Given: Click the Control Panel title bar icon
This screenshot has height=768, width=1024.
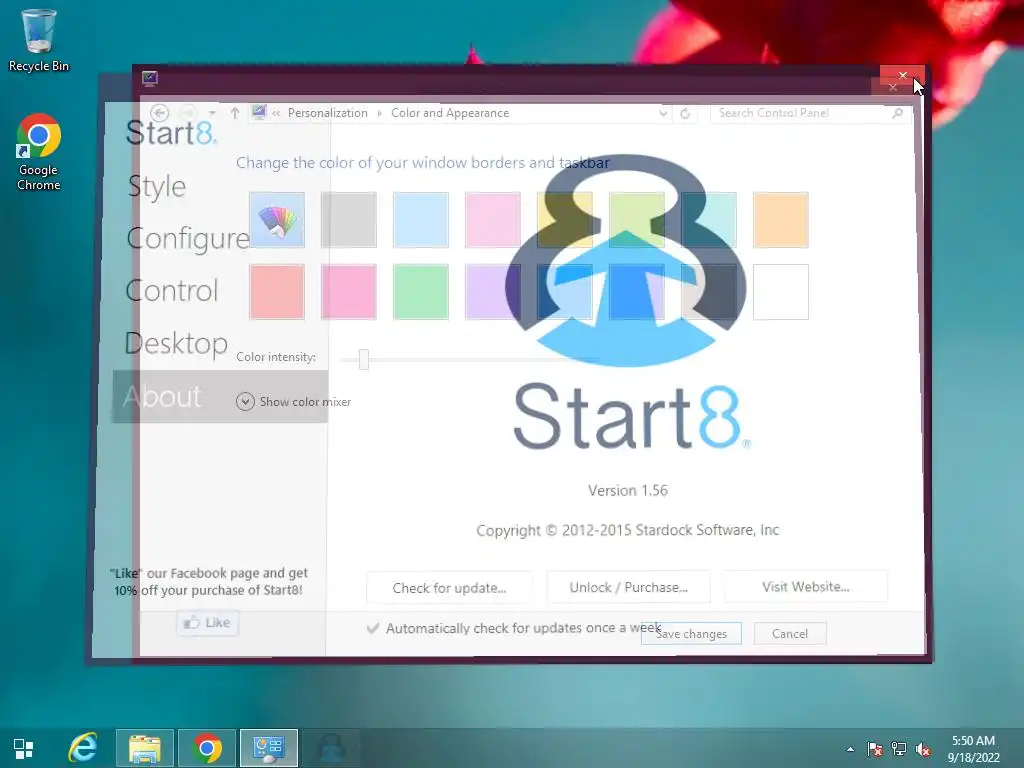Looking at the screenshot, I should 150,78.
